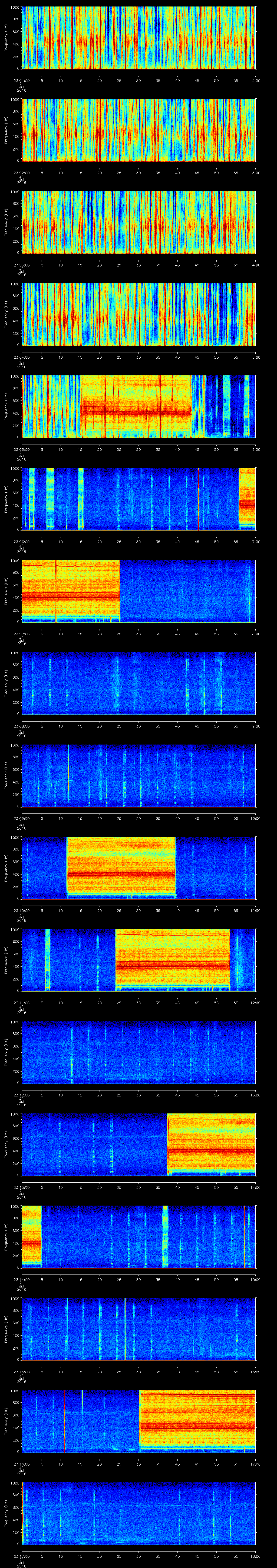Click the 23:01:00 time axis label
The width and height of the screenshot is (277, 1568).
pyautogui.click(x=22, y=80)
